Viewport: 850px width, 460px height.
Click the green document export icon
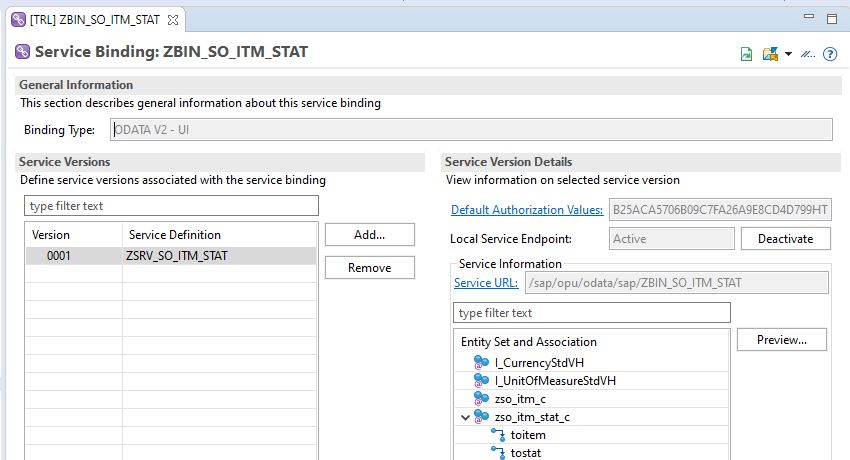pos(746,54)
